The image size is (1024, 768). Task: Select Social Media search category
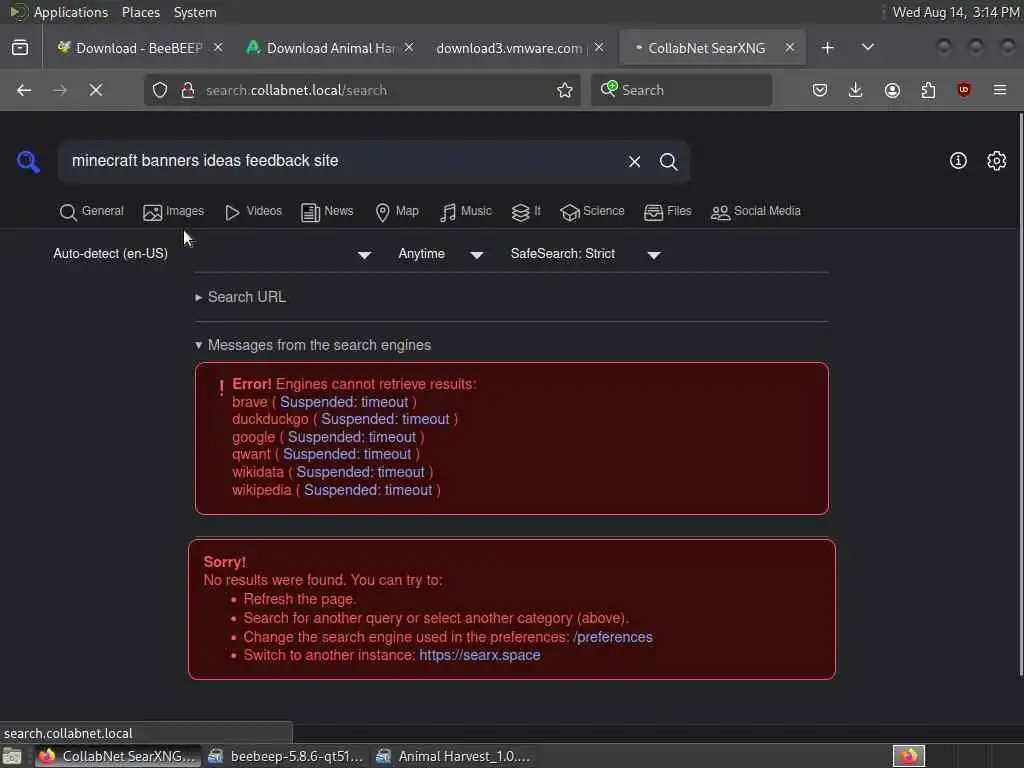[756, 212]
